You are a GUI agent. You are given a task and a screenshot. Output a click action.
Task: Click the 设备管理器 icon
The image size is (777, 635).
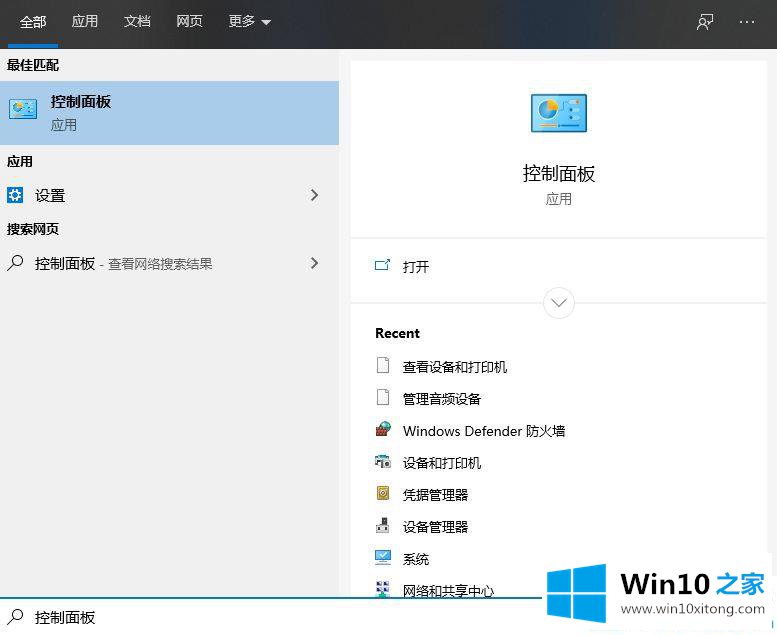[383, 526]
